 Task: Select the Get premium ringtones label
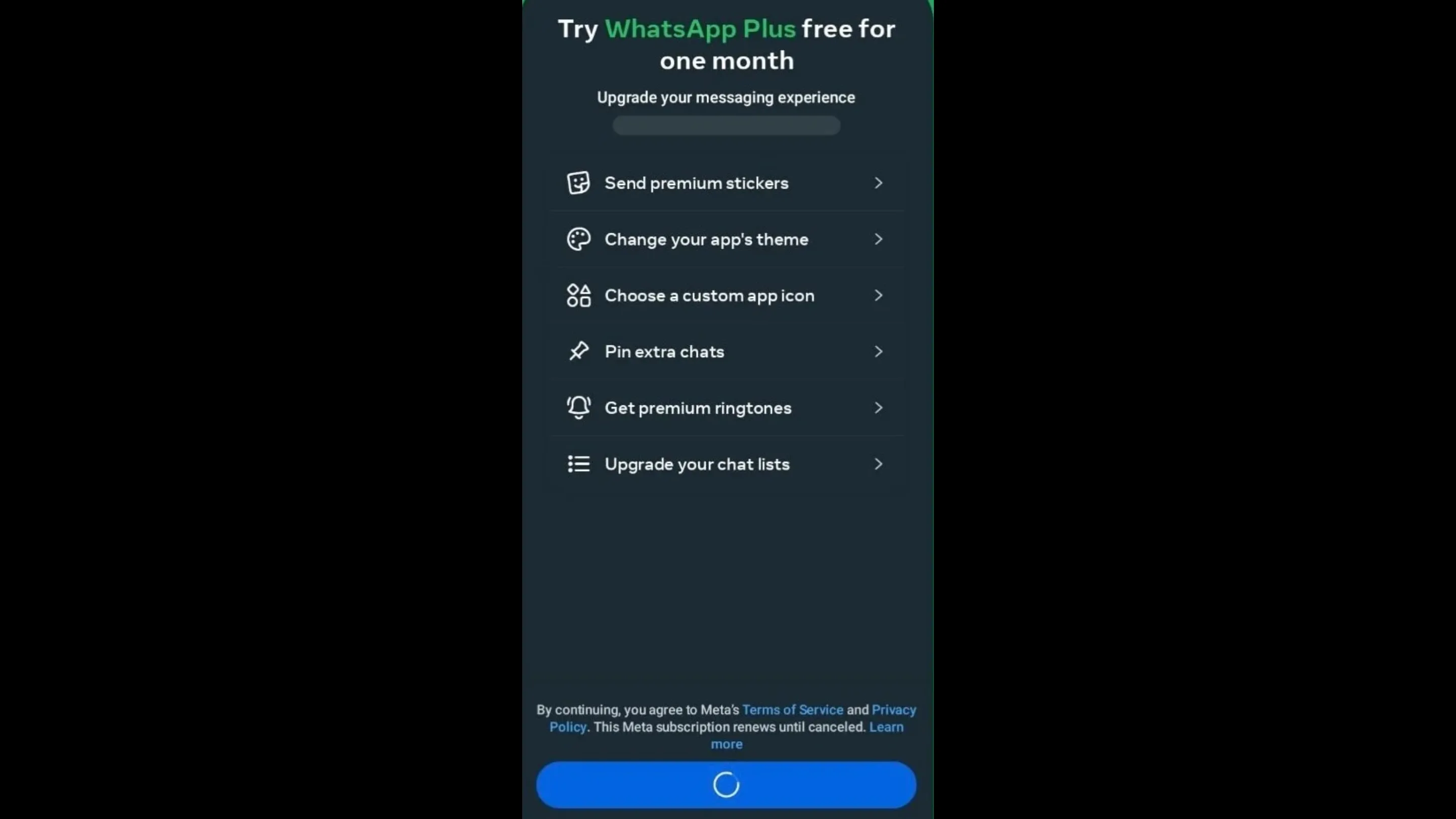tap(698, 408)
